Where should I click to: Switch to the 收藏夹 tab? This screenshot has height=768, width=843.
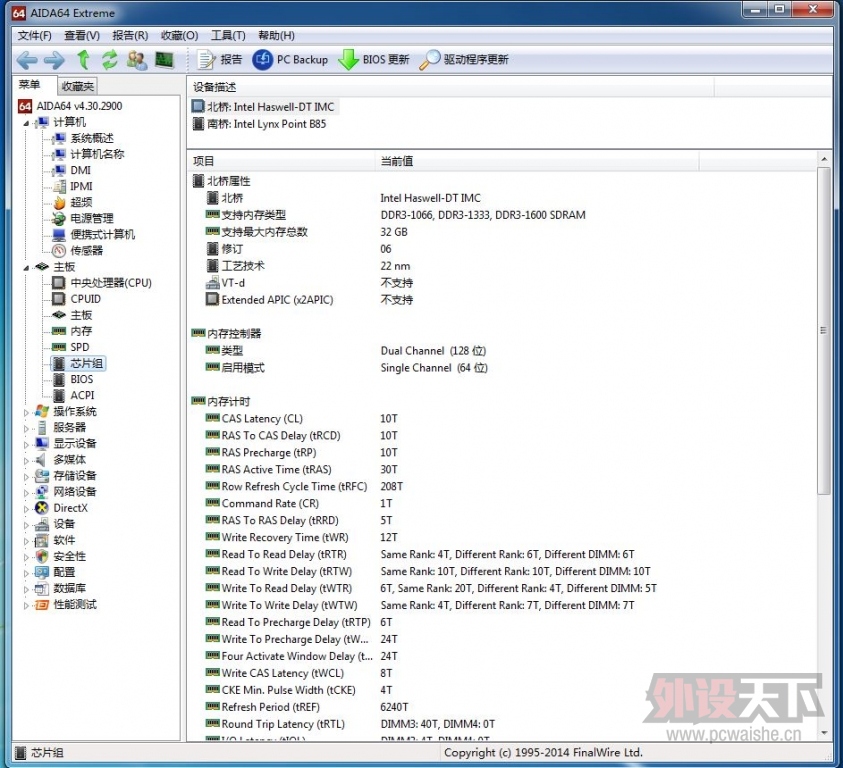click(x=77, y=86)
